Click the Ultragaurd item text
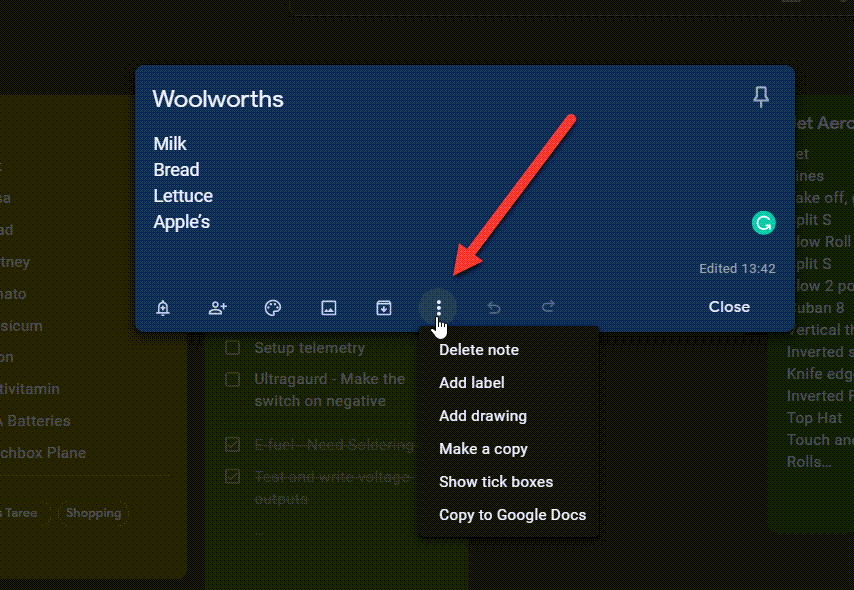Viewport: 854px width, 590px height. [330, 390]
